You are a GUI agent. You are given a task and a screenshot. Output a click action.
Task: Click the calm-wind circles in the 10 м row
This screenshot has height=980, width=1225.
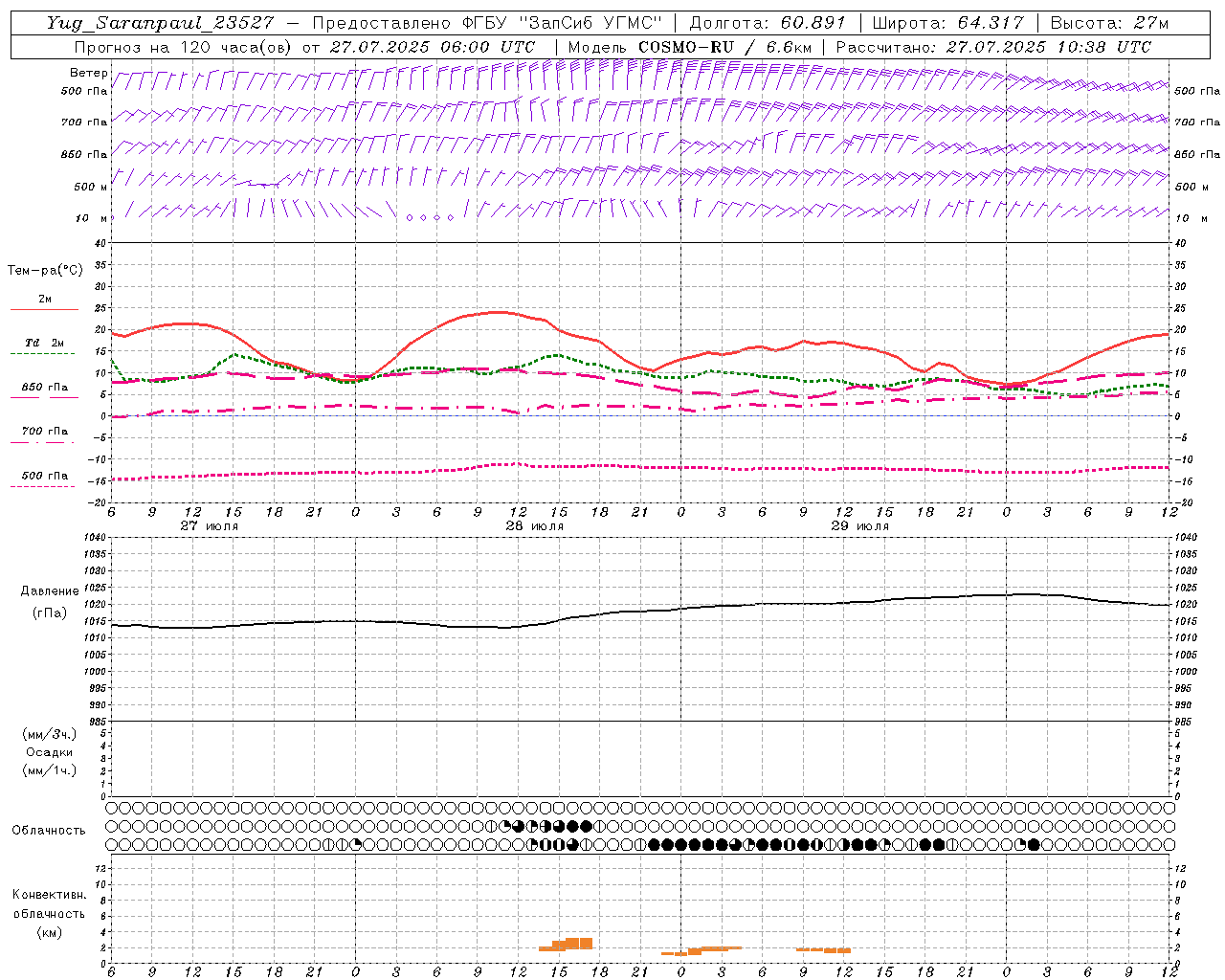click(x=430, y=218)
